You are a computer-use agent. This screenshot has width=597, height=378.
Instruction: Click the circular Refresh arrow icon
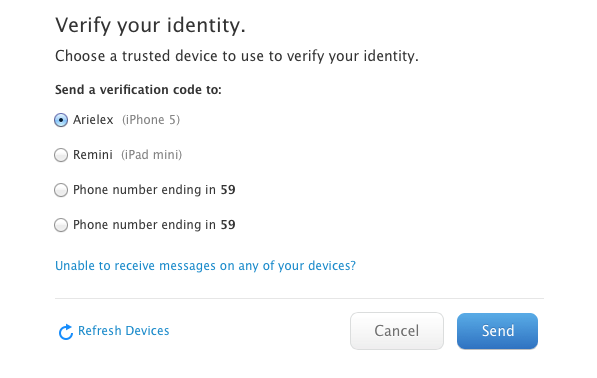click(65, 332)
